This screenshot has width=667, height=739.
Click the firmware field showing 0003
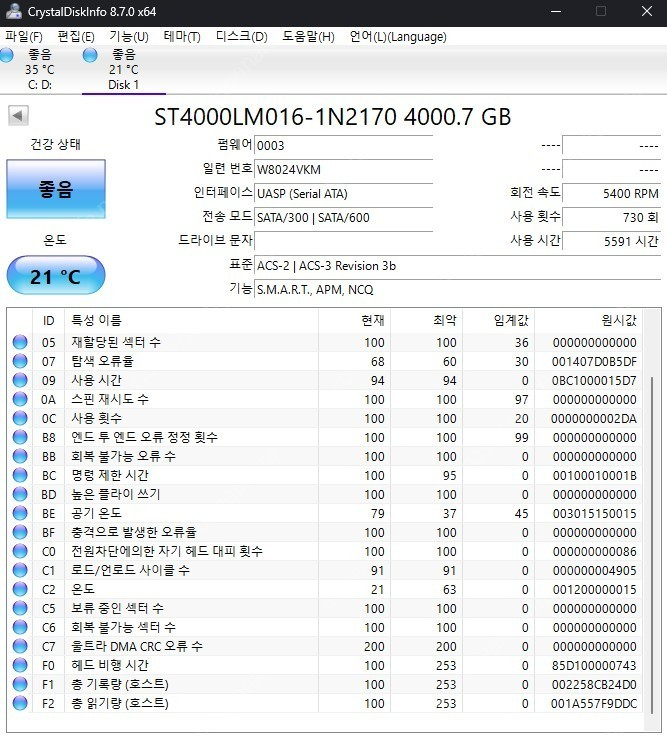pyautogui.click(x=343, y=146)
